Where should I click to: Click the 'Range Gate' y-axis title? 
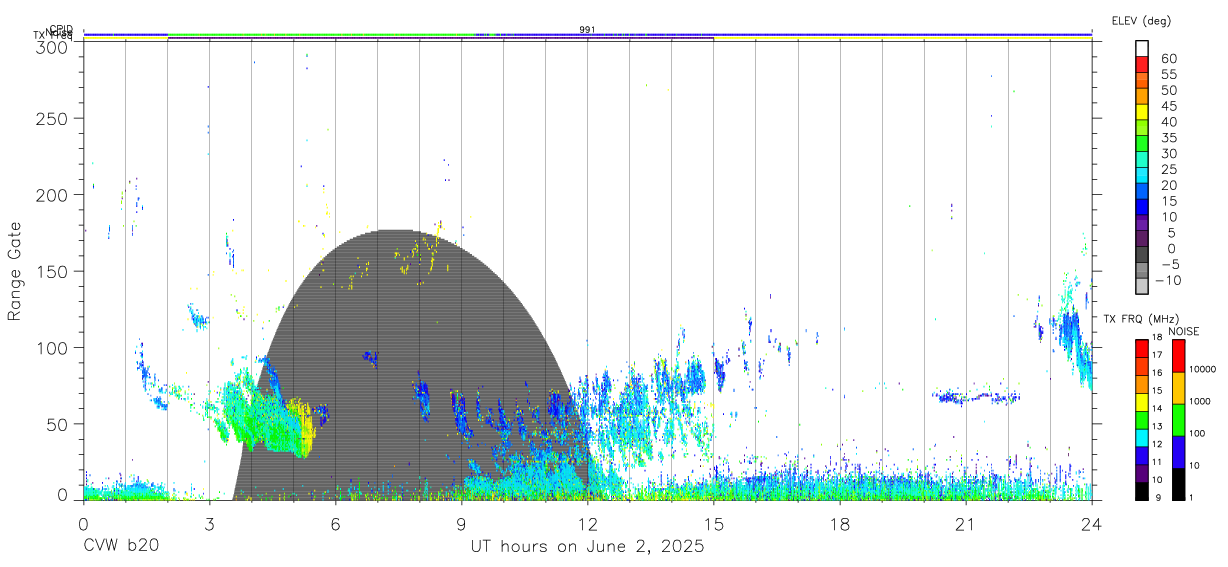(x=15, y=271)
